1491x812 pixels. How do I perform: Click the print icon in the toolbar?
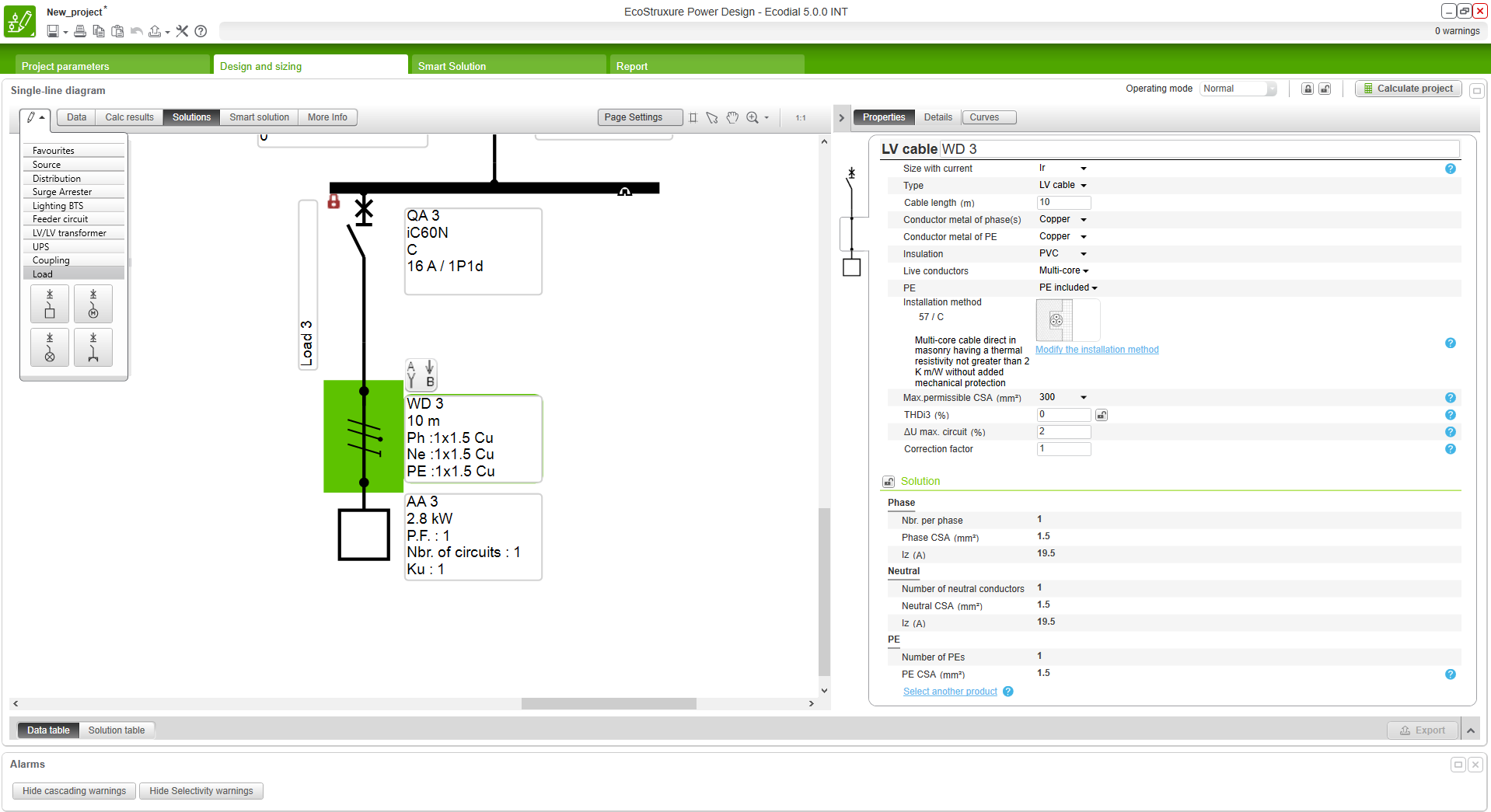point(80,31)
